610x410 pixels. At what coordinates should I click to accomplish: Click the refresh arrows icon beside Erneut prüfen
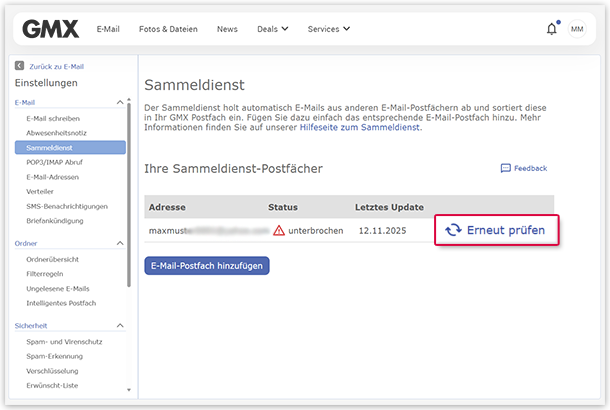tap(453, 230)
